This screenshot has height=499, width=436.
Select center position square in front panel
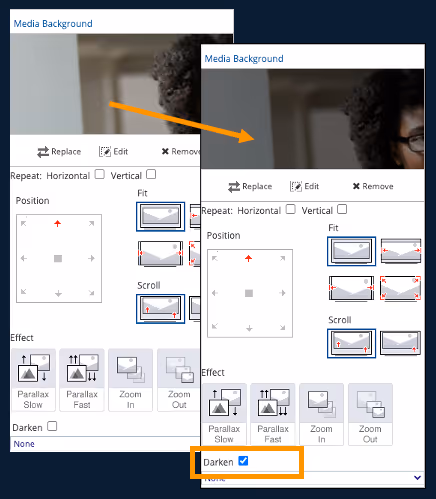(x=249, y=293)
